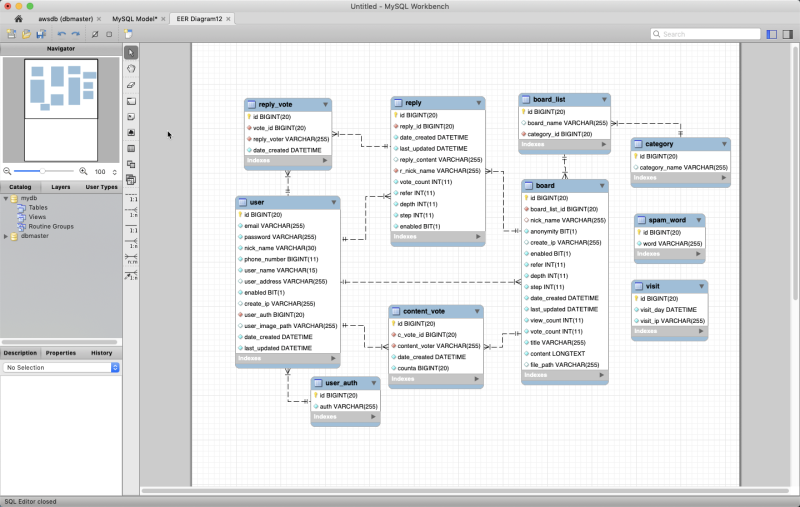Viewport: 800px width, 507px height.
Task: Collapse the mydb schema tree
Action: (6, 198)
